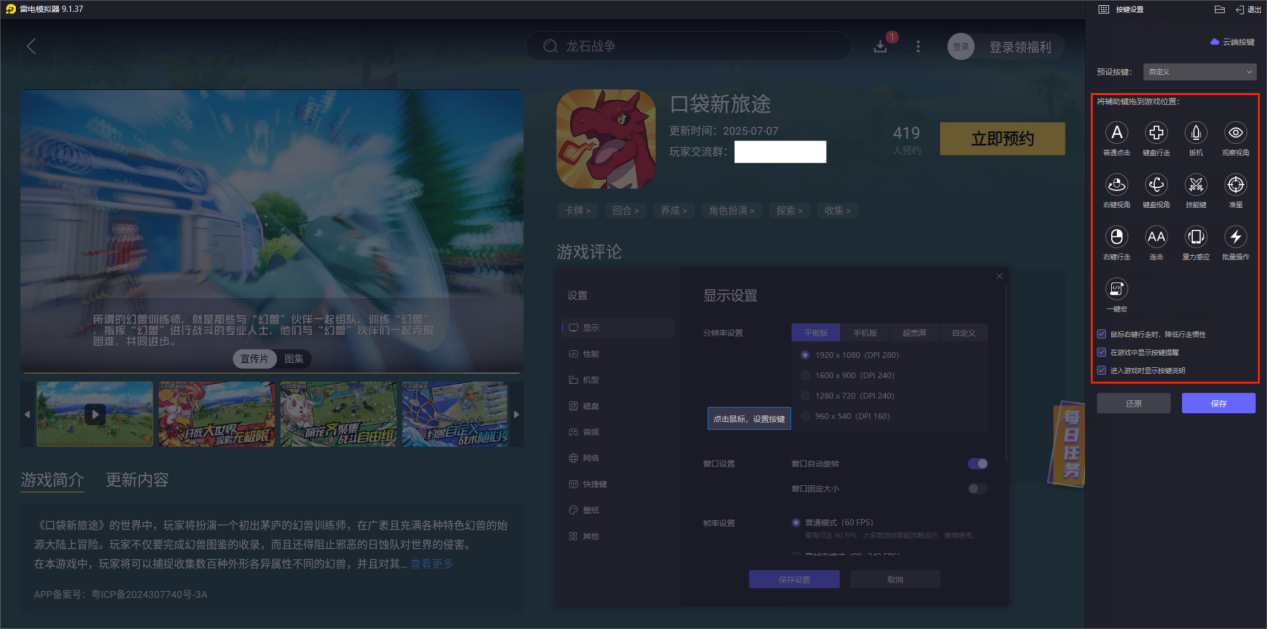The width and height of the screenshot is (1267, 629).
Task: Open the 探索 > tag
Action: click(x=790, y=211)
